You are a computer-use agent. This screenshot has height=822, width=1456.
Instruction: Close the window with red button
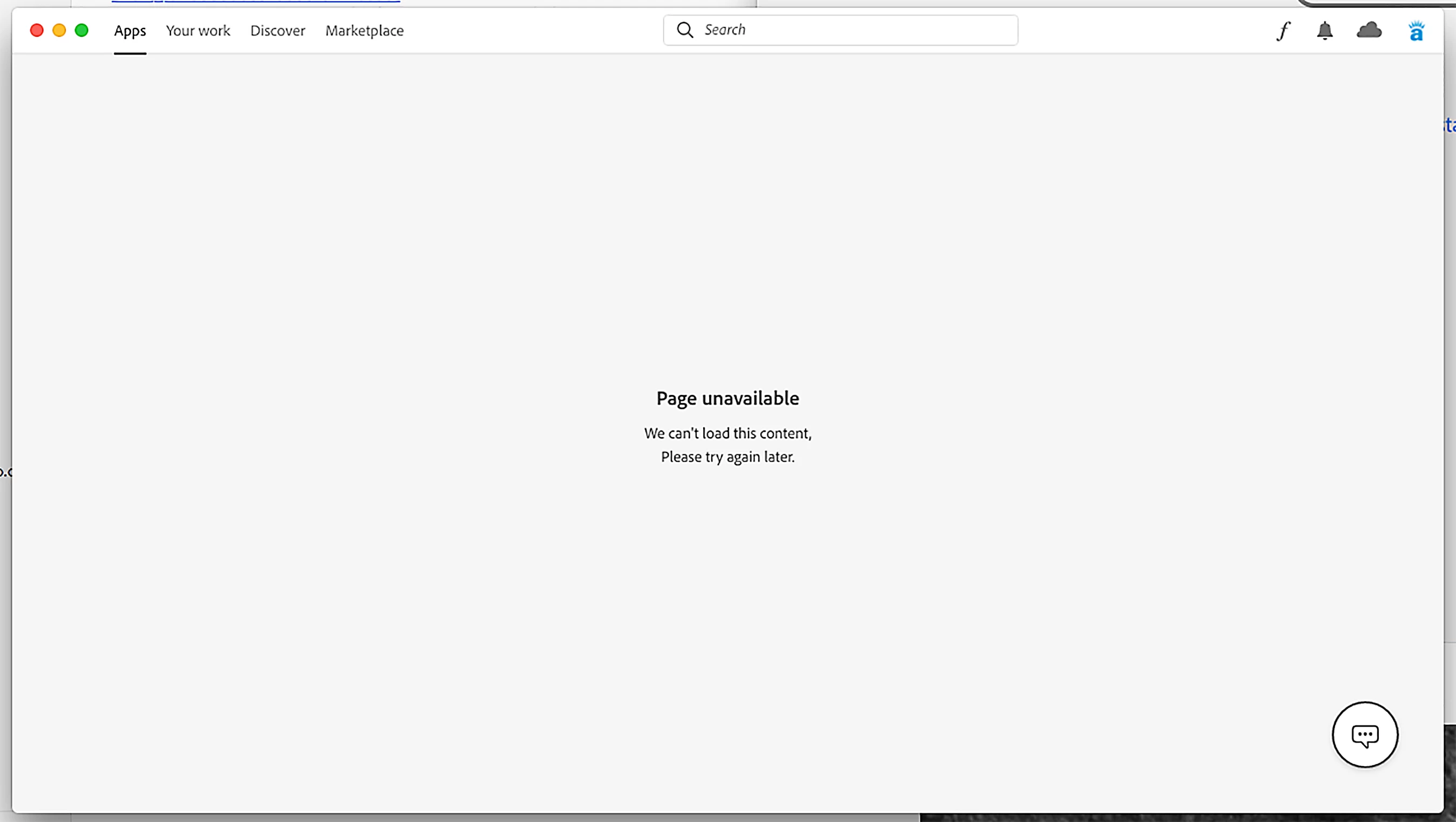point(37,30)
